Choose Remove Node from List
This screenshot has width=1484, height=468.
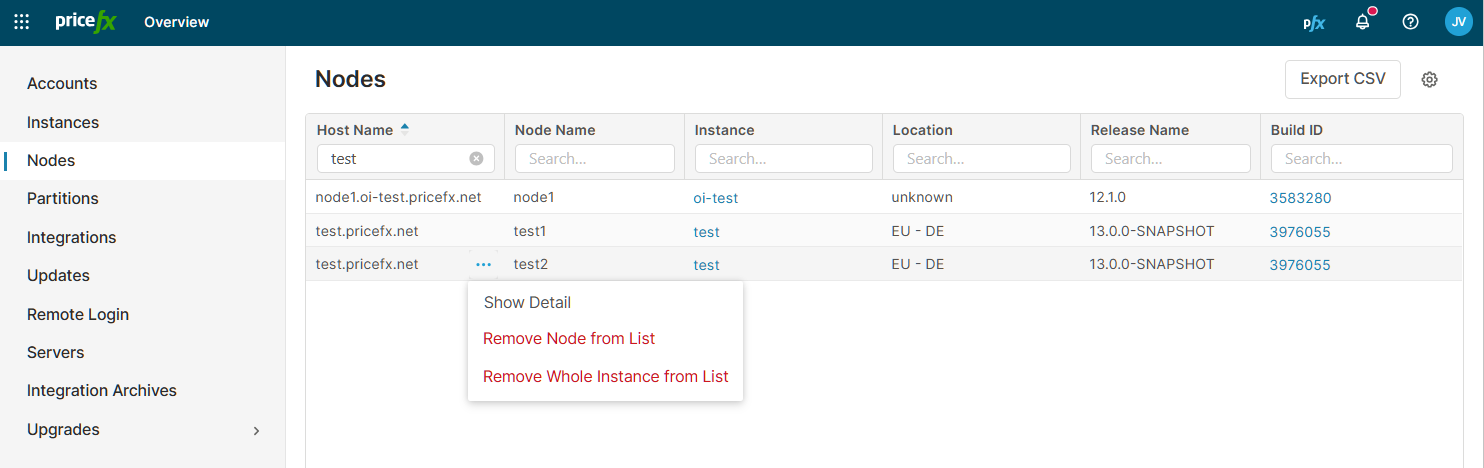568,339
